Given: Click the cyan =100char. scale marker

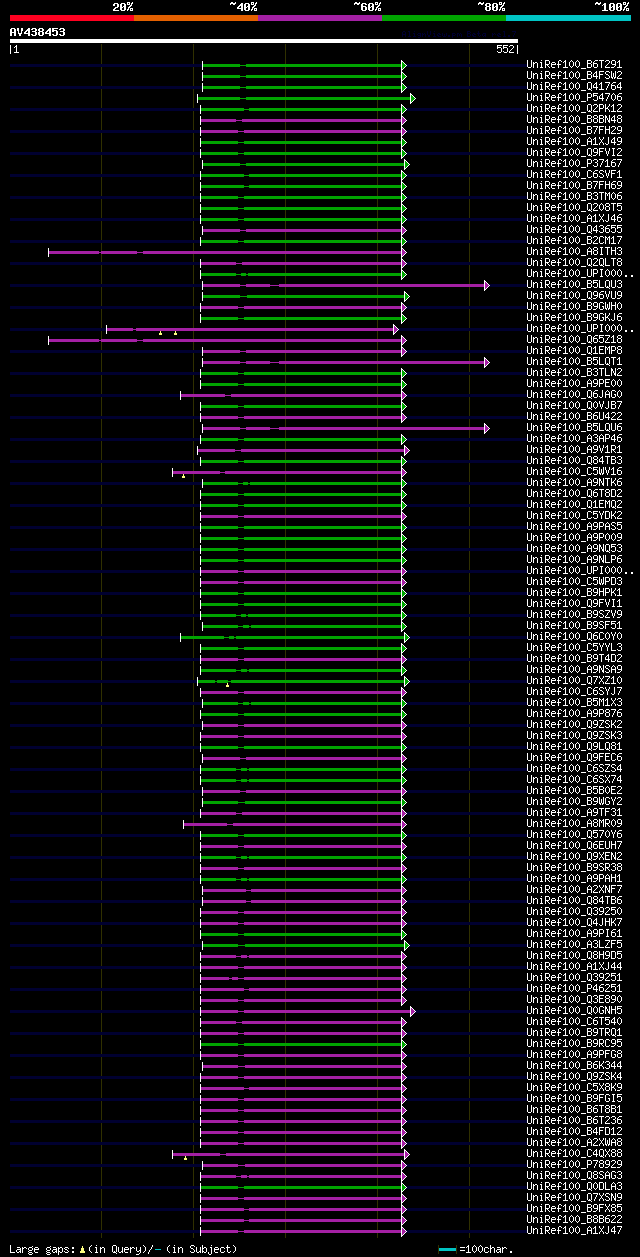Looking at the screenshot, I should pos(447,1249).
